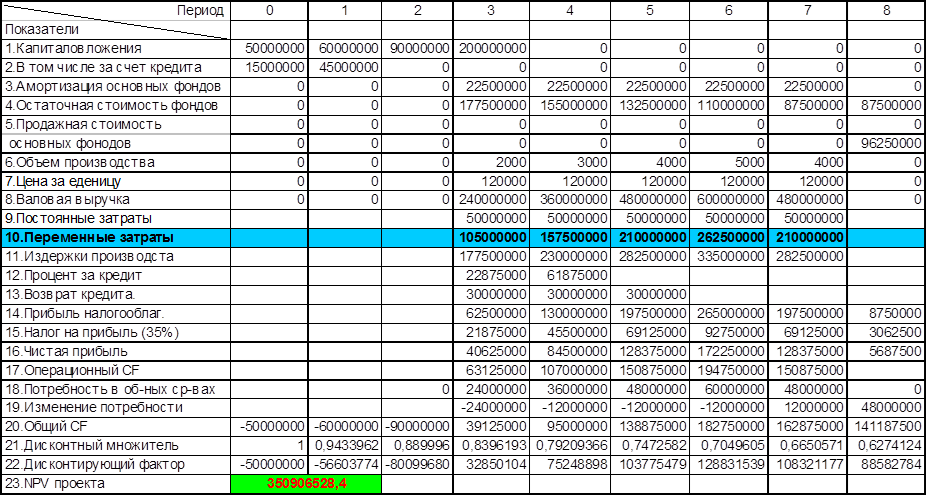Select the "Показатели" label cell

pos(115,28)
